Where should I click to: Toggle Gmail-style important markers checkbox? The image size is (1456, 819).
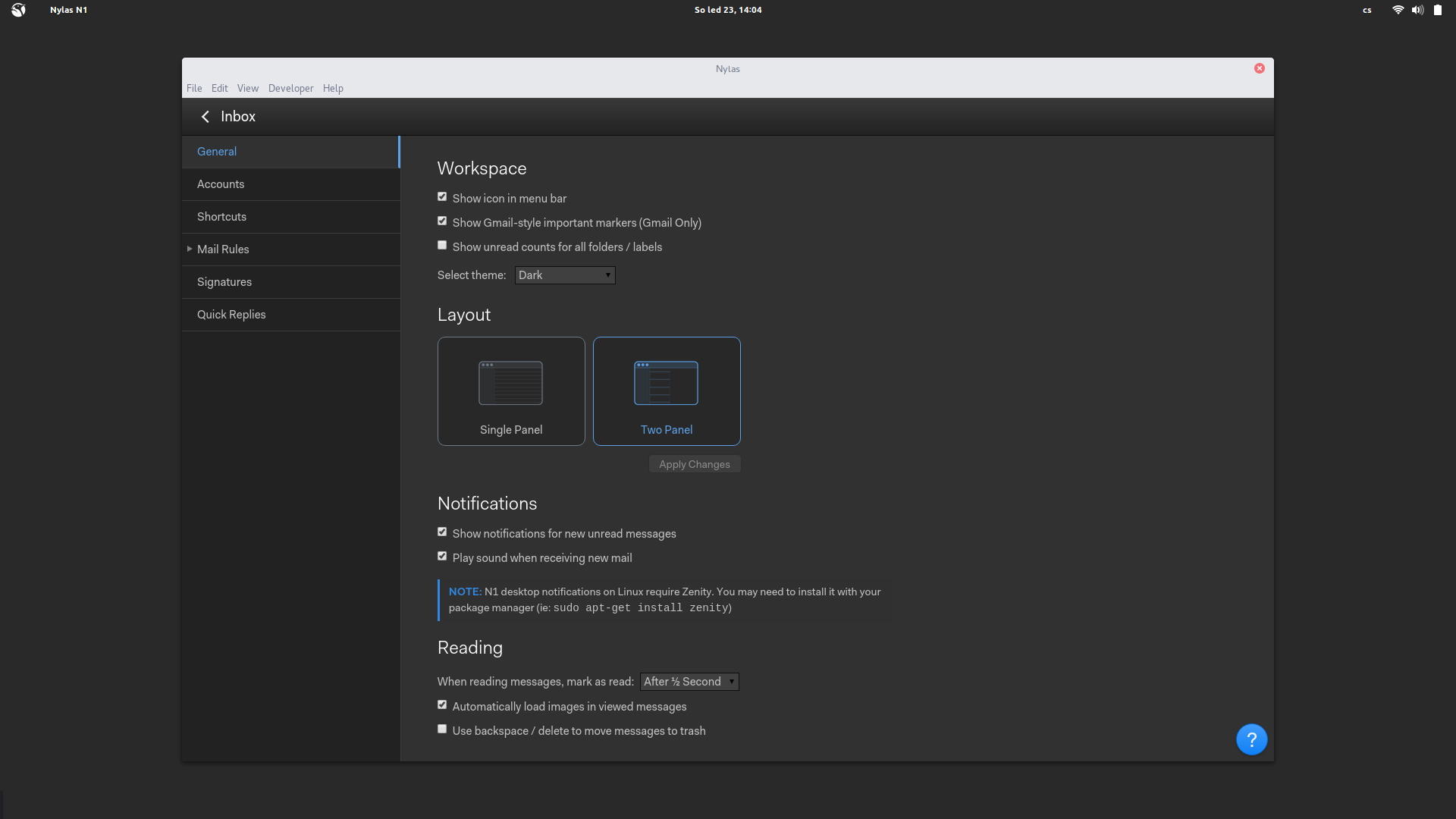(442, 221)
